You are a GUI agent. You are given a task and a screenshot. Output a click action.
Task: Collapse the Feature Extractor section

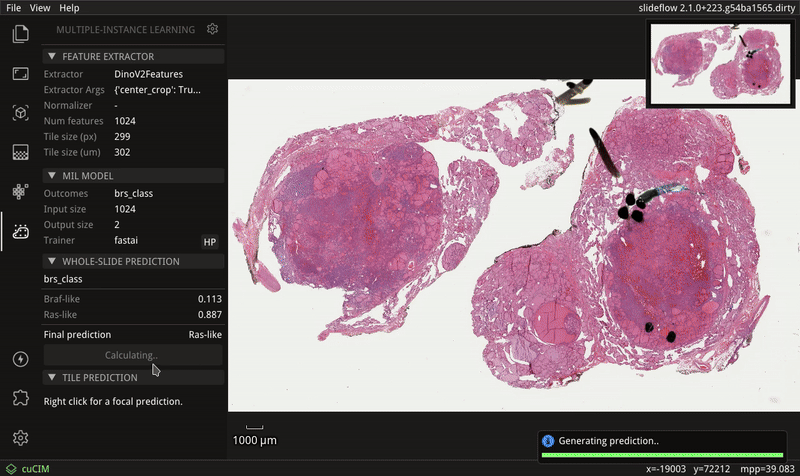pyautogui.click(x=52, y=56)
